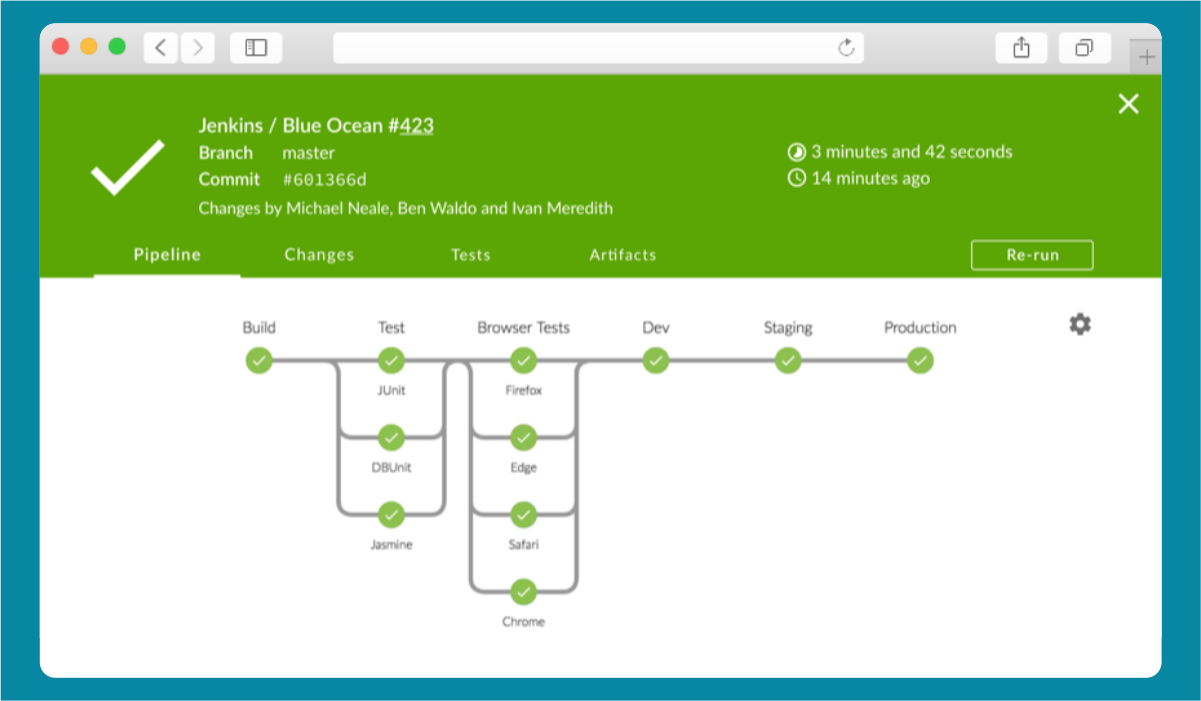Click the Staging stage label

[x=788, y=328]
